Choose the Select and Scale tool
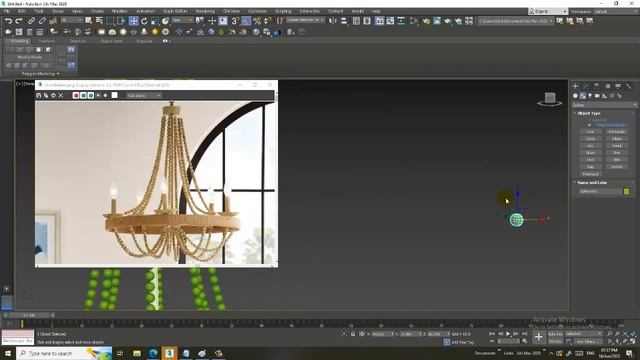The image size is (640, 360). click(x=155, y=20)
